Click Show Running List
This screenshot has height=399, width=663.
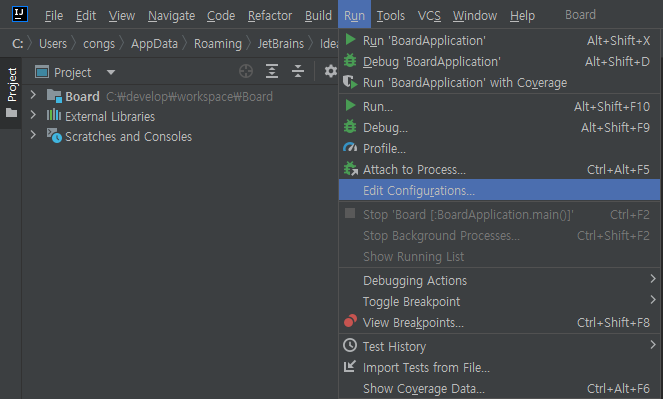pos(499,257)
